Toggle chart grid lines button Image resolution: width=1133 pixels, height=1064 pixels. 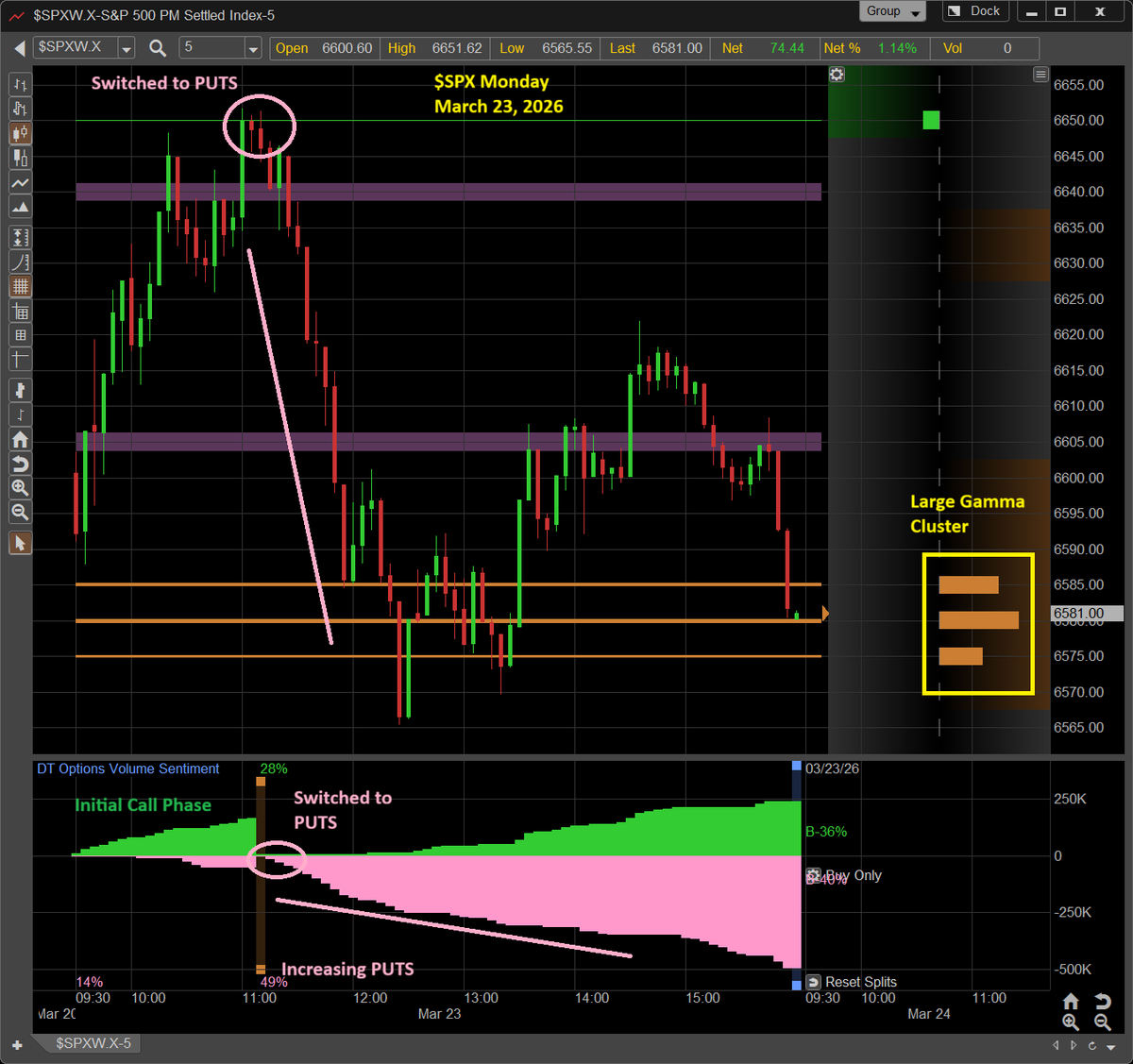pos(20,287)
